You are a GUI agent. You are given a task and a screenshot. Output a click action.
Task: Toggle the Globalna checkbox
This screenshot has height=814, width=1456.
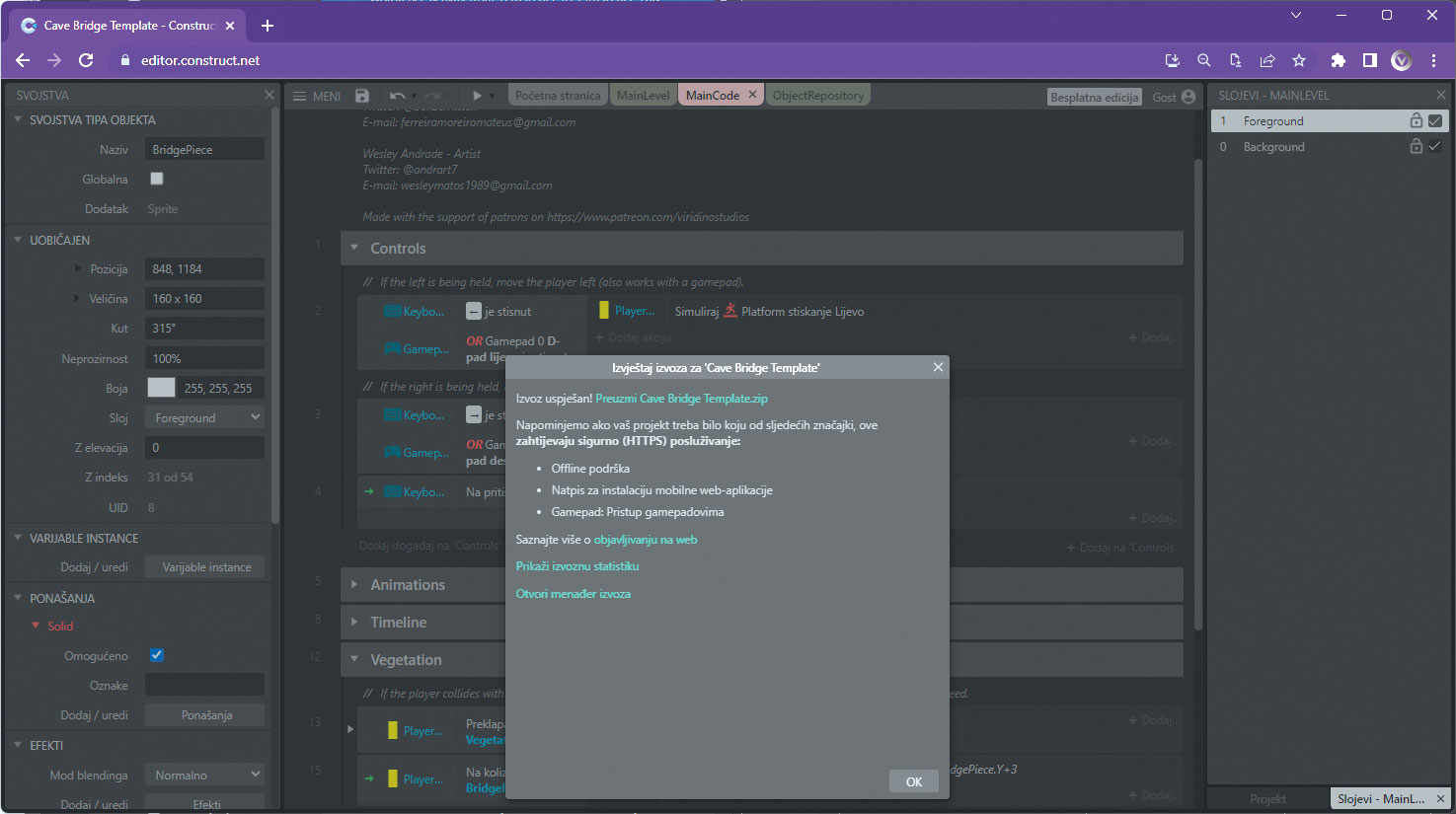tap(156, 179)
